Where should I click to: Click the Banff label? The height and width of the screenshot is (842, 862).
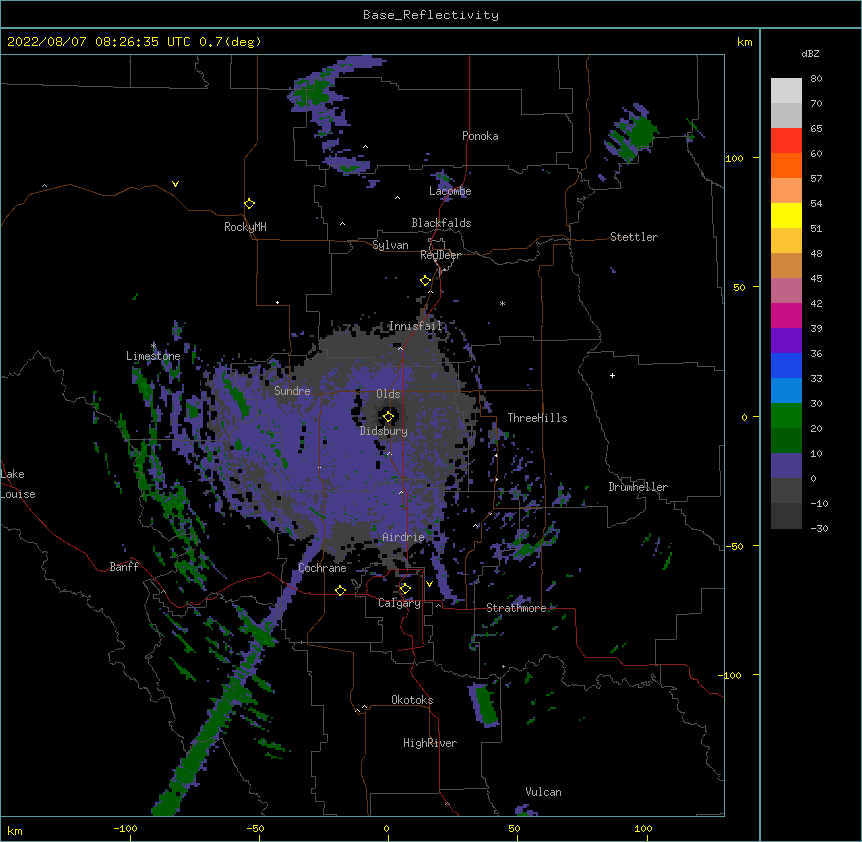pos(124,567)
